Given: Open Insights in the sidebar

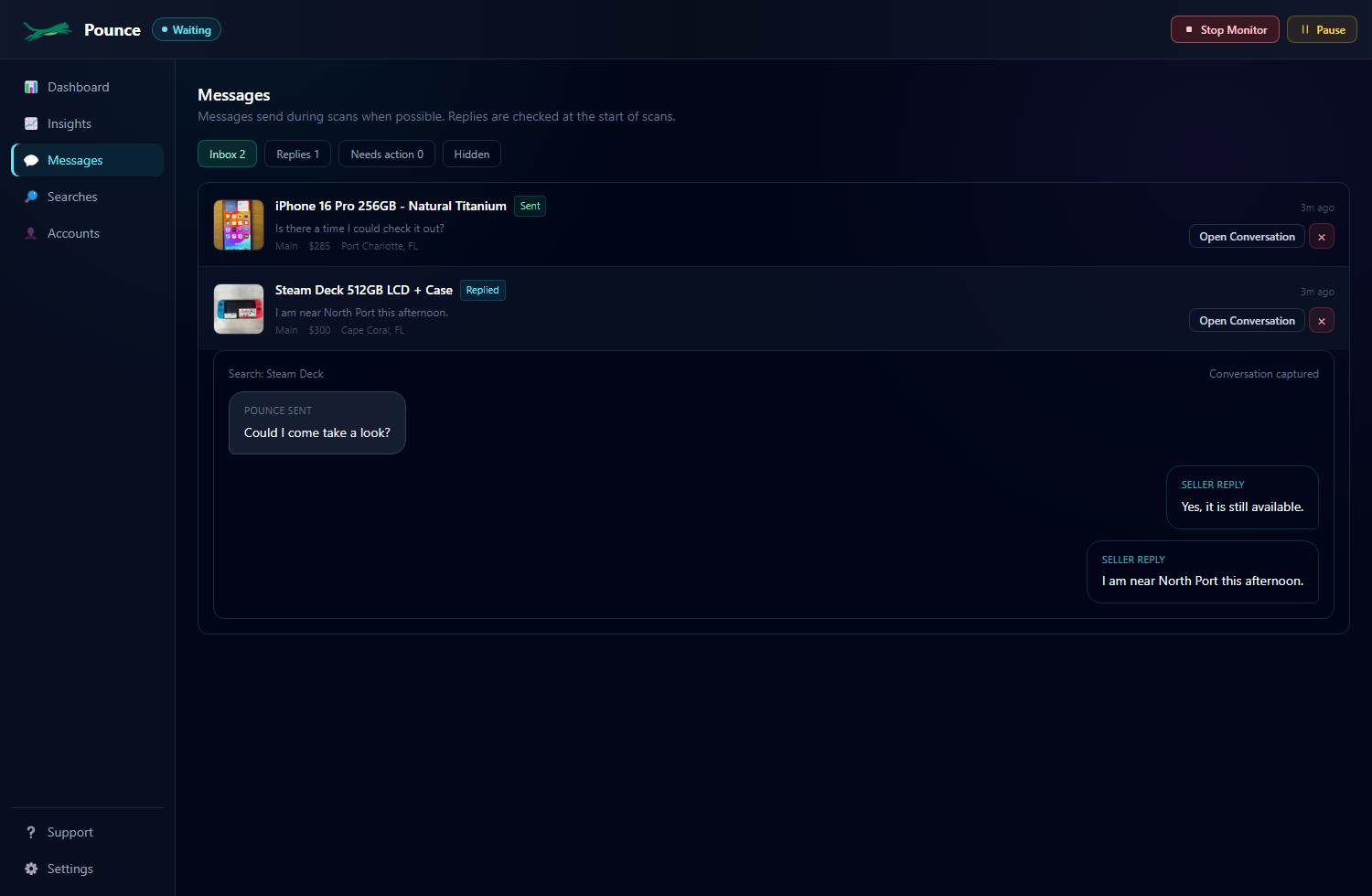Looking at the screenshot, I should pos(88,123).
